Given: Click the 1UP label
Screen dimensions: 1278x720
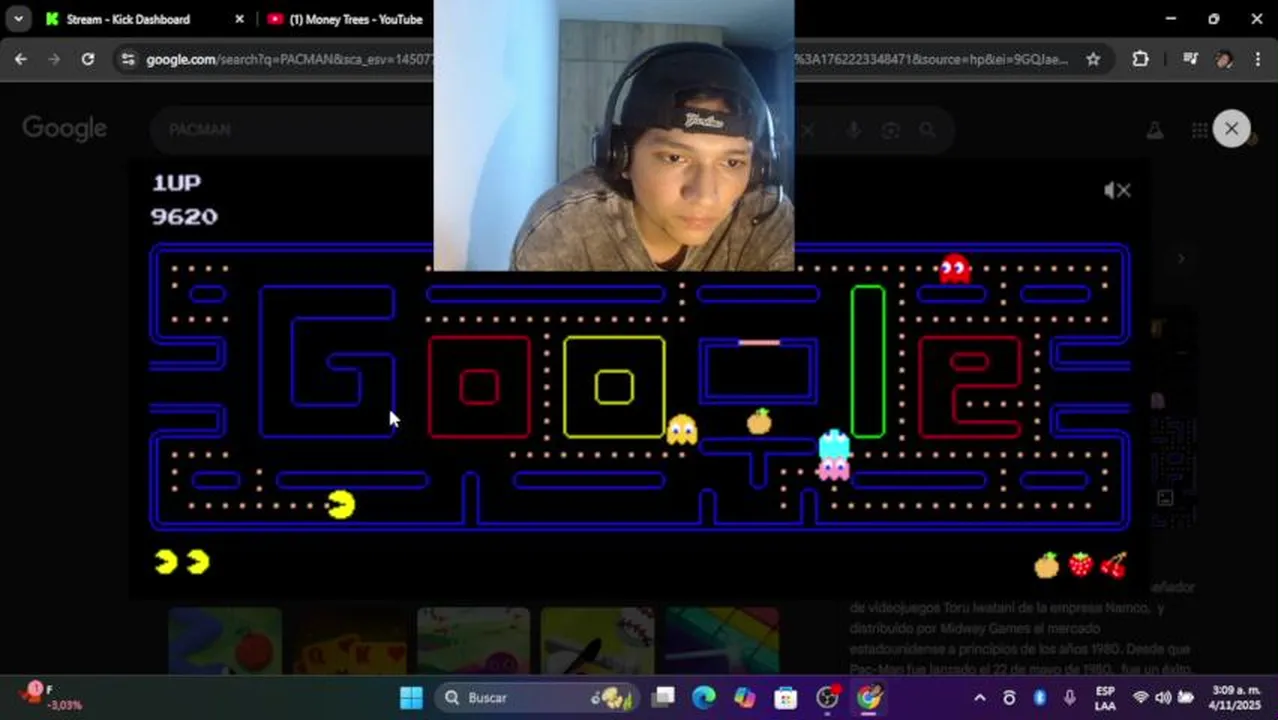Looking at the screenshot, I should 176,182.
